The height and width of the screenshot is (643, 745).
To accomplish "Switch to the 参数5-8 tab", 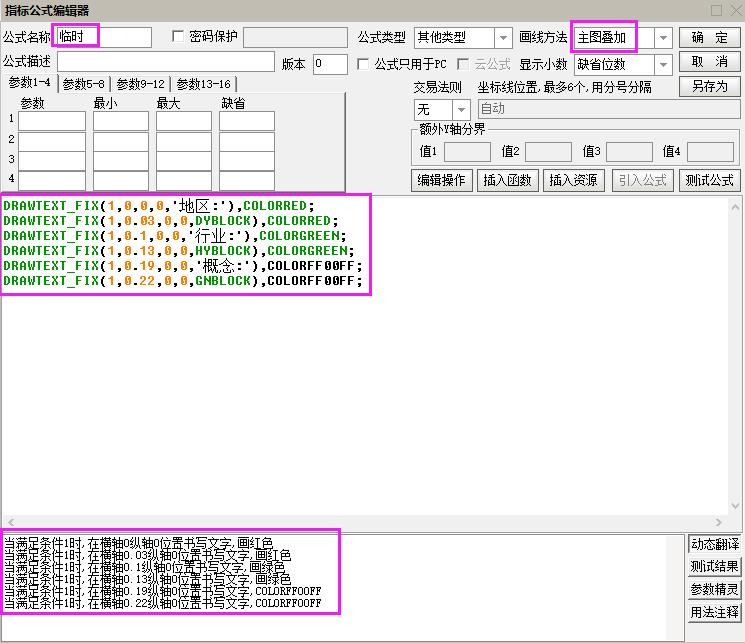I will (x=84, y=85).
